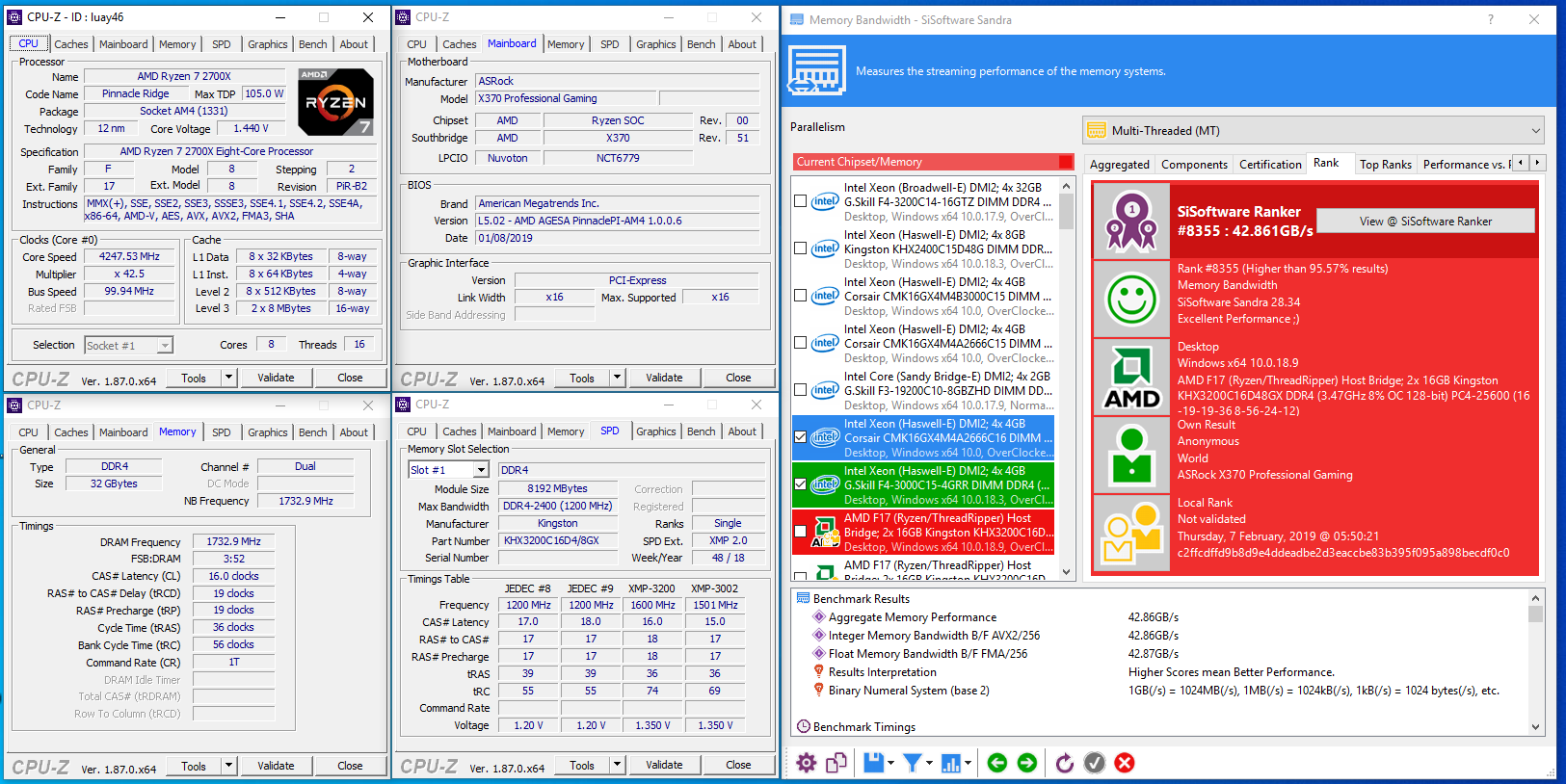Open the Certification tab in Sandra

1270,165
